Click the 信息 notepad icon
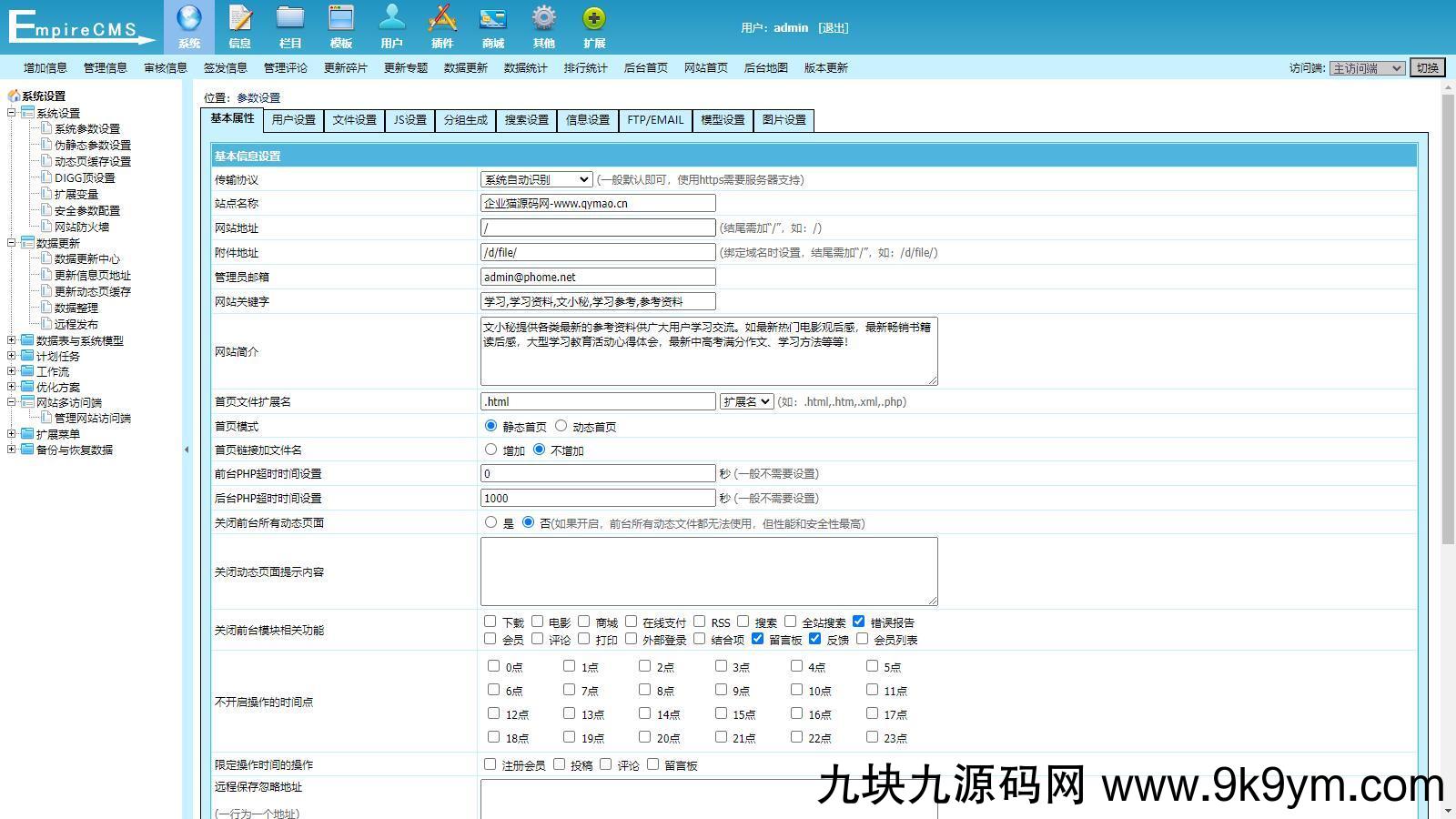Viewport: 1456px width, 819px height. pos(240,20)
